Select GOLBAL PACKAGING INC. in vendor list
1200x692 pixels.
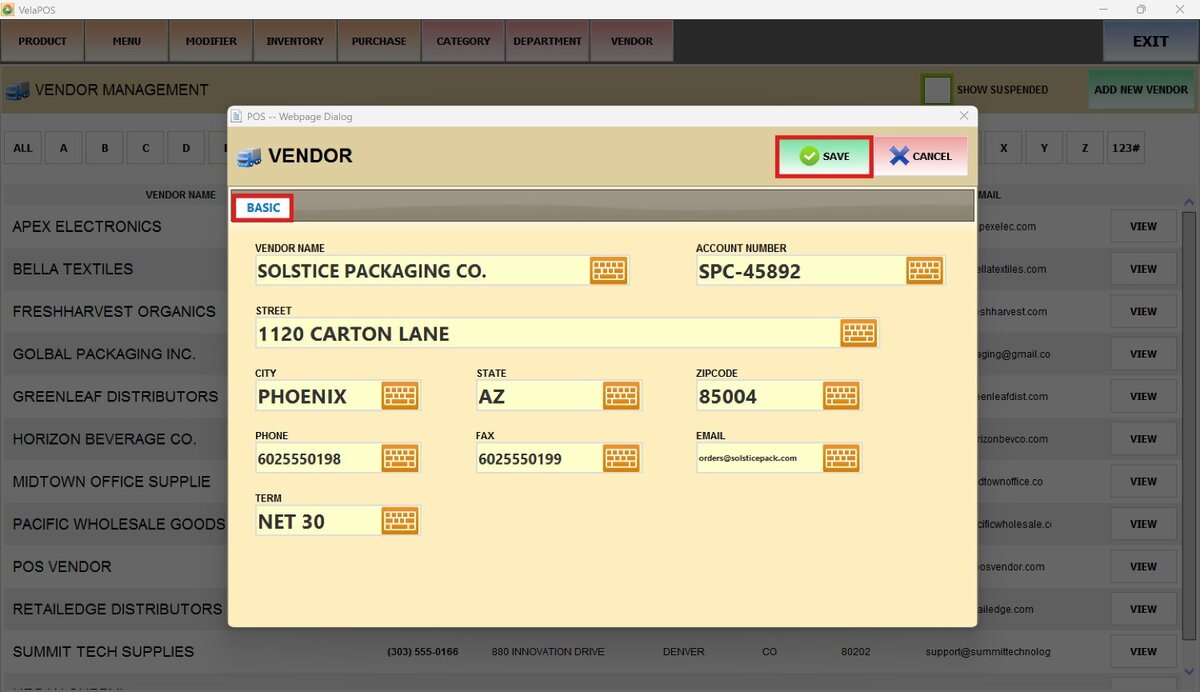(x=104, y=354)
